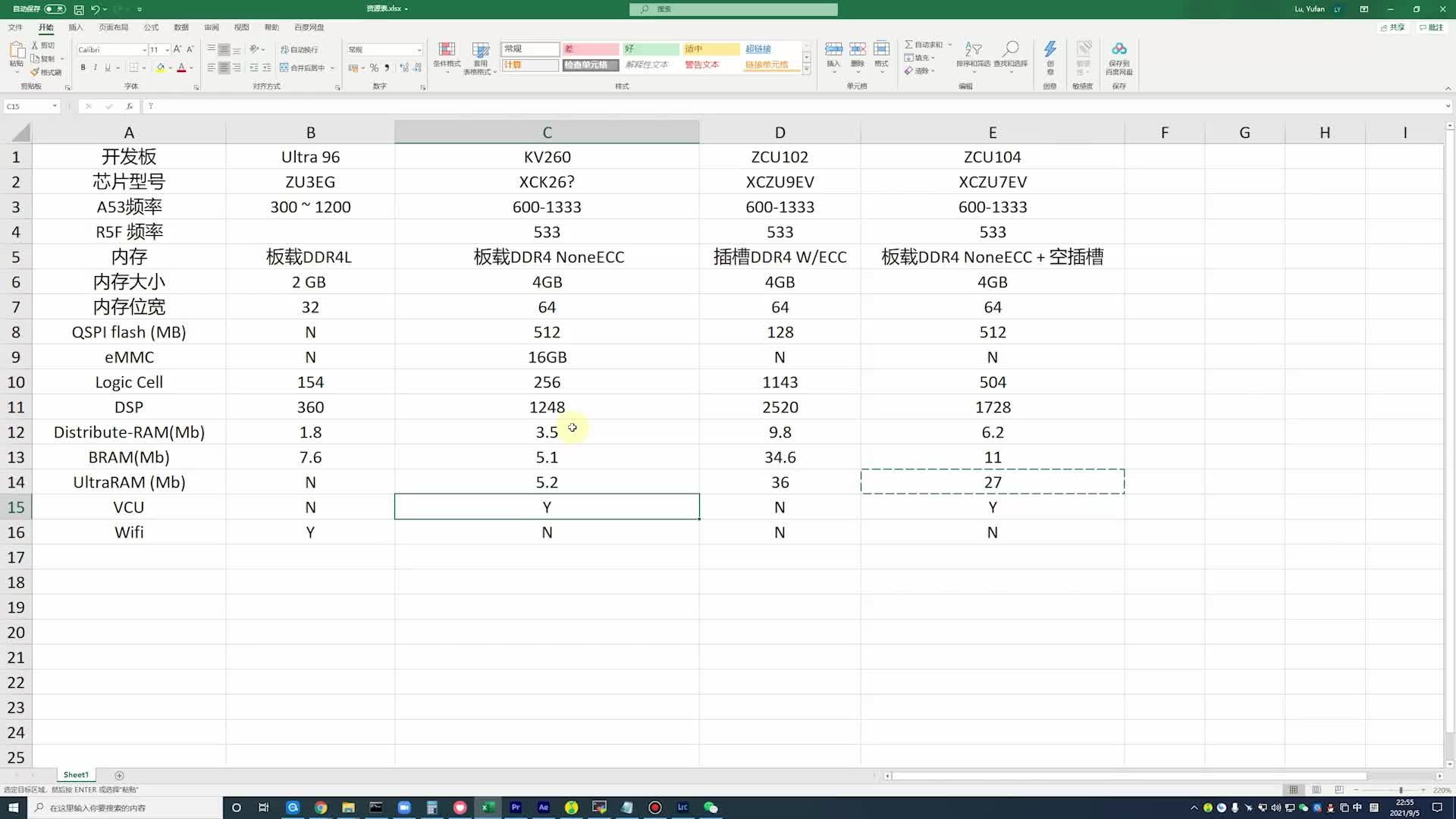This screenshot has height=819, width=1456.
Task: Click the Save icon in the title bar
Action: pos(79,9)
